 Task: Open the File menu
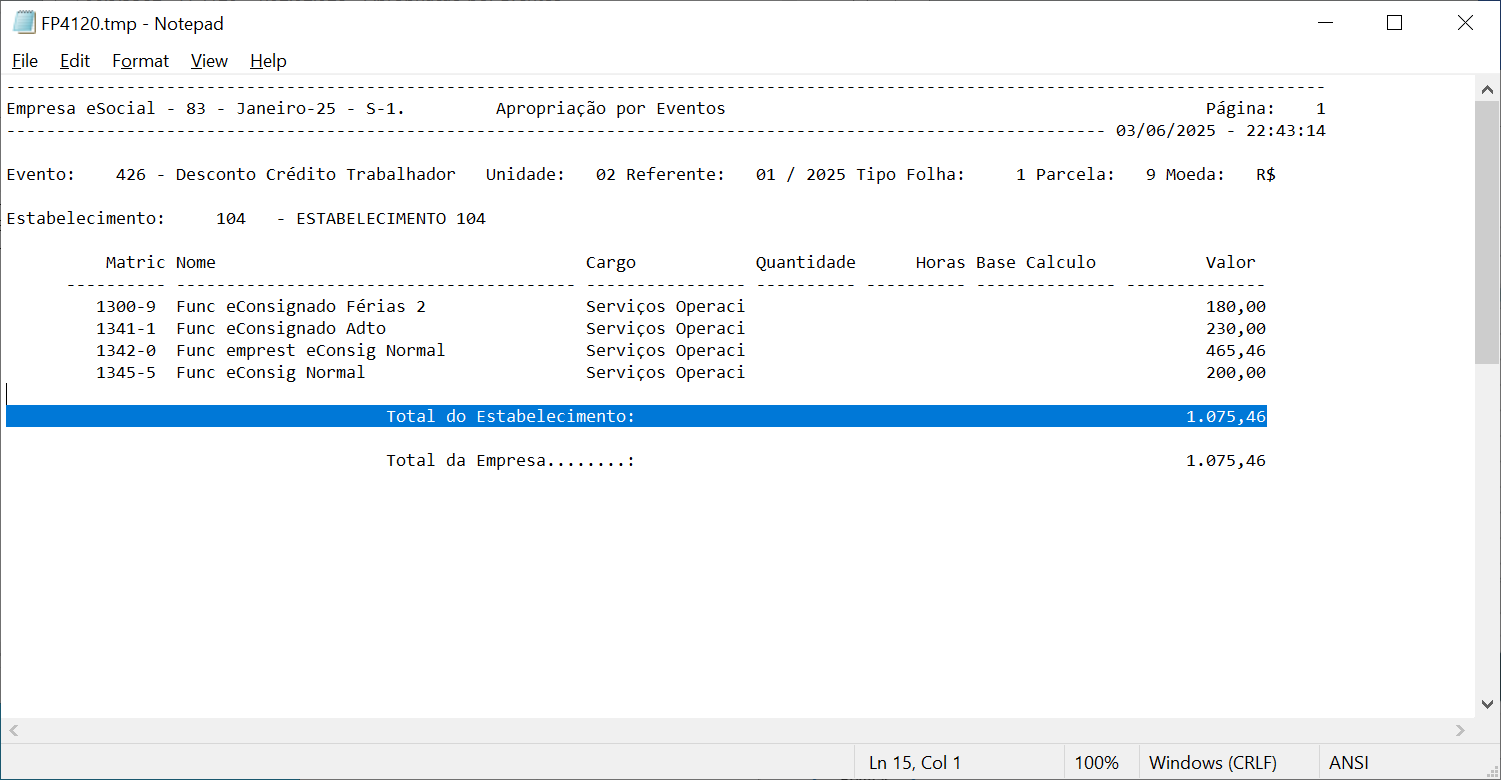click(x=25, y=61)
